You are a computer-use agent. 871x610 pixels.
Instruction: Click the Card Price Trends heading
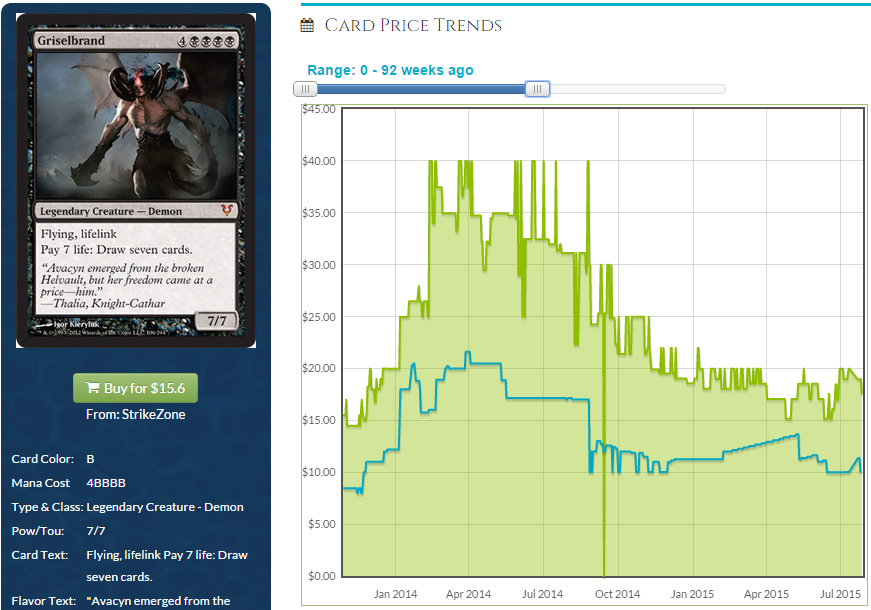[x=413, y=26]
